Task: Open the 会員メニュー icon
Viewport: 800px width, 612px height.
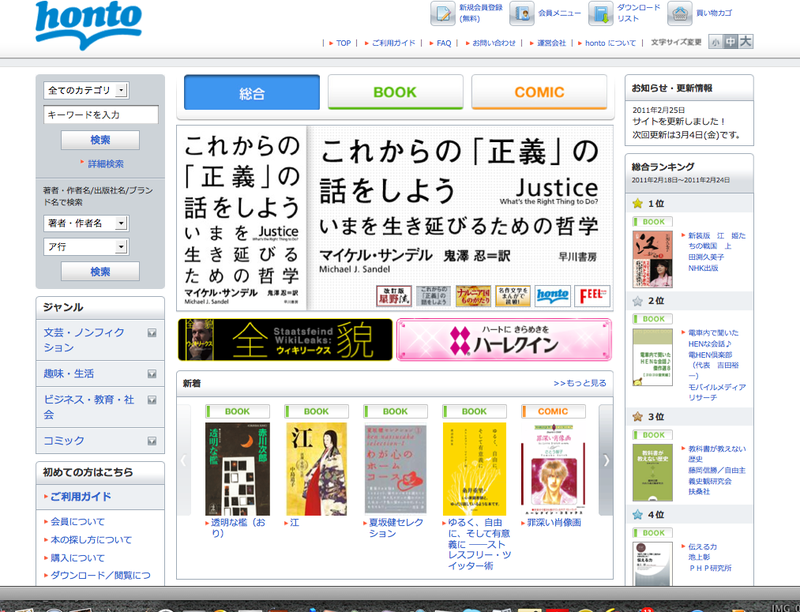Action: tap(521, 13)
